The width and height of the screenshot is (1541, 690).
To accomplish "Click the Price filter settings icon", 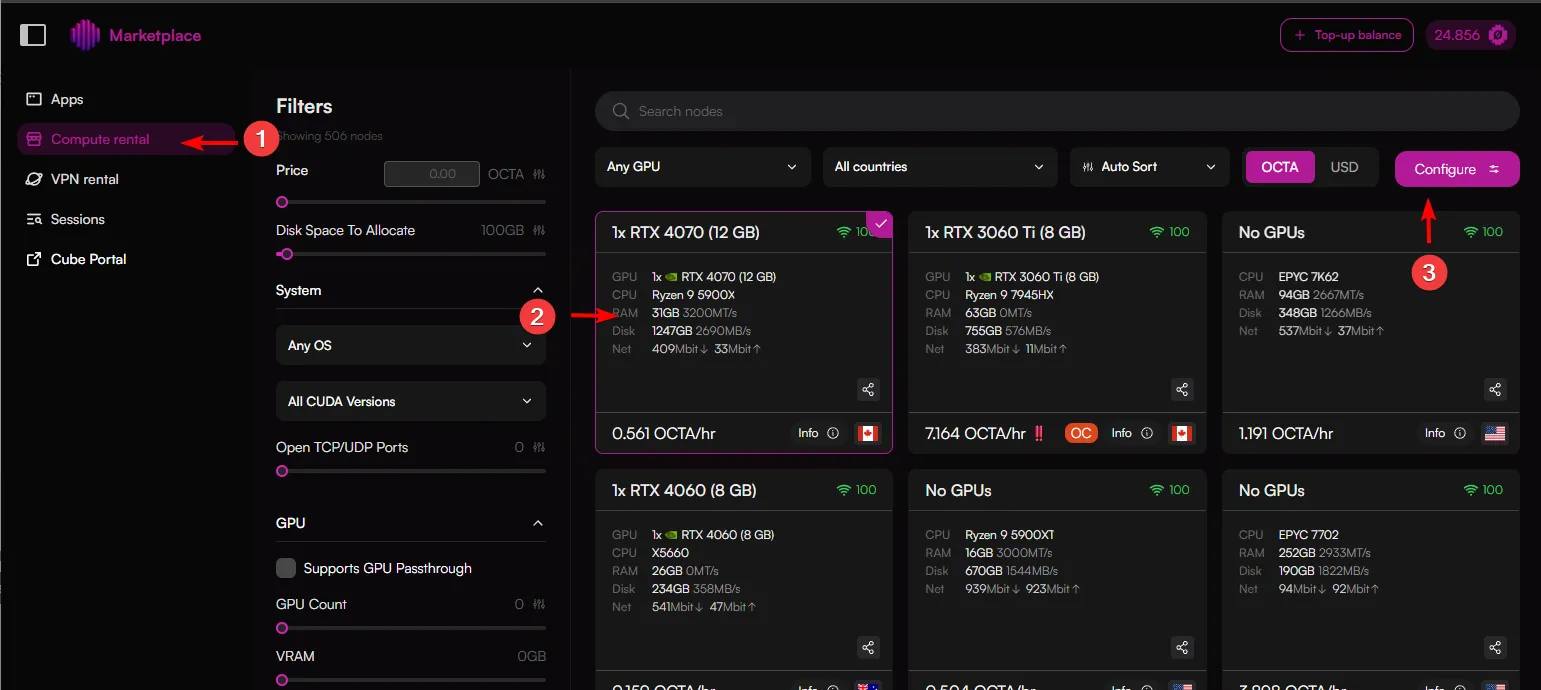I will [540, 174].
